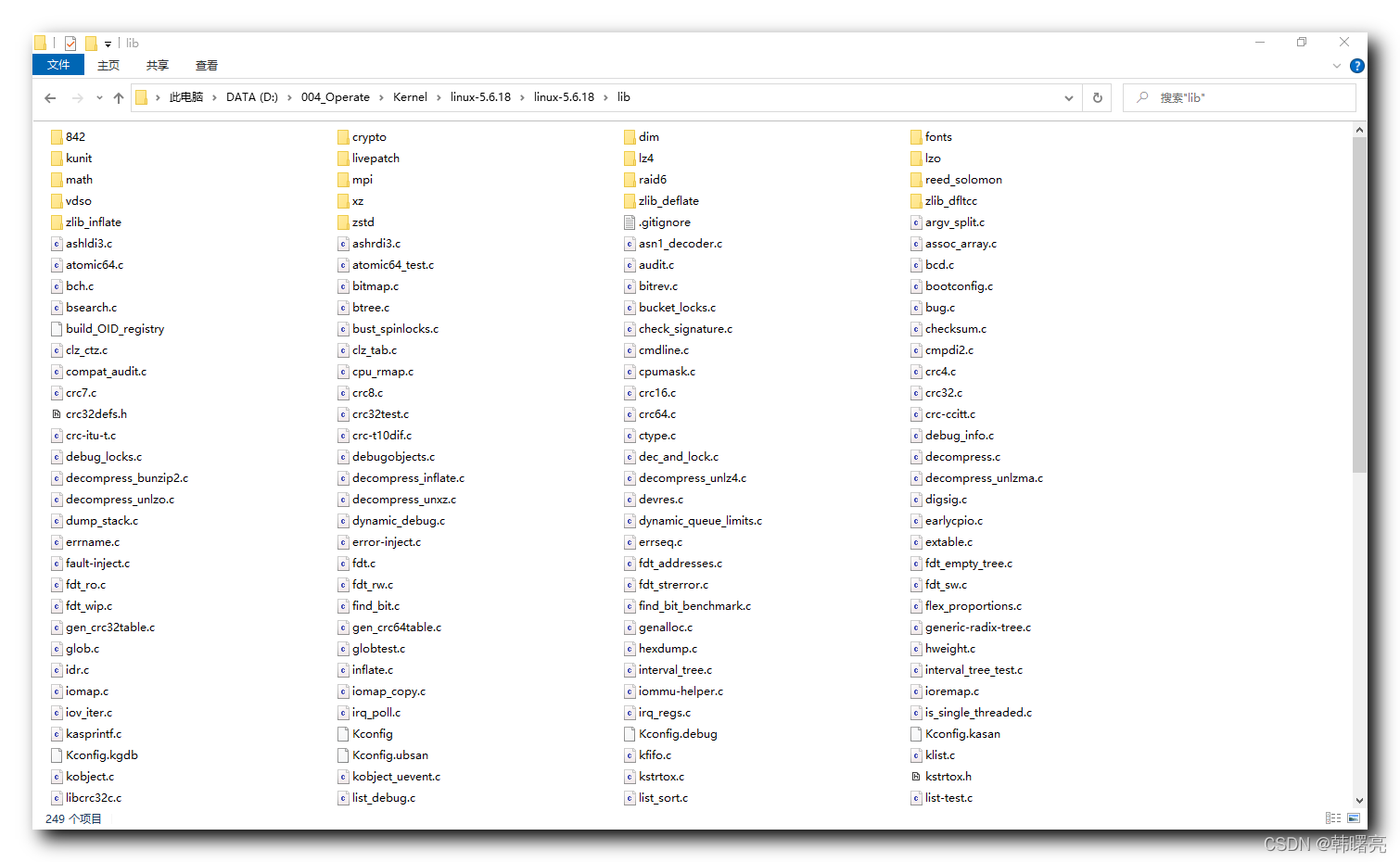Screen dimensions: 1400x862
Task: Click 此电脑 in the breadcrumb path
Action: pos(185,97)
